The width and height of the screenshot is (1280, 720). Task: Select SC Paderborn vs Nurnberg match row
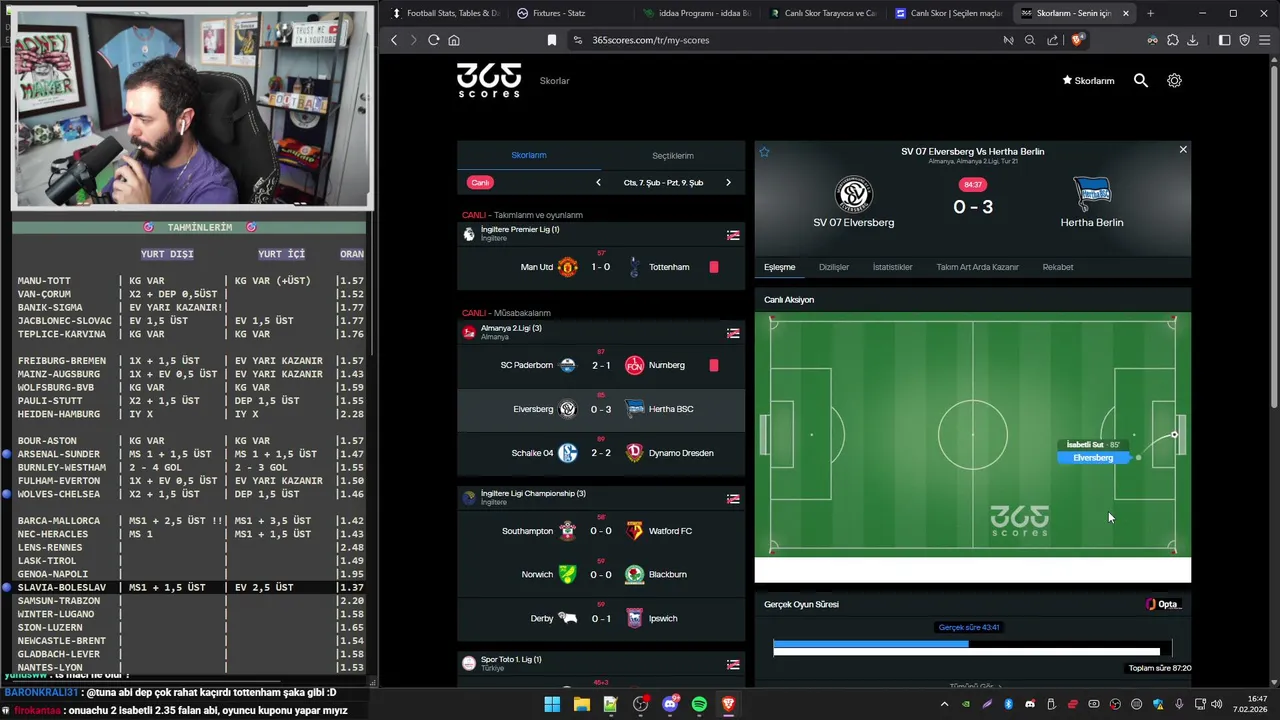(601, 365)
